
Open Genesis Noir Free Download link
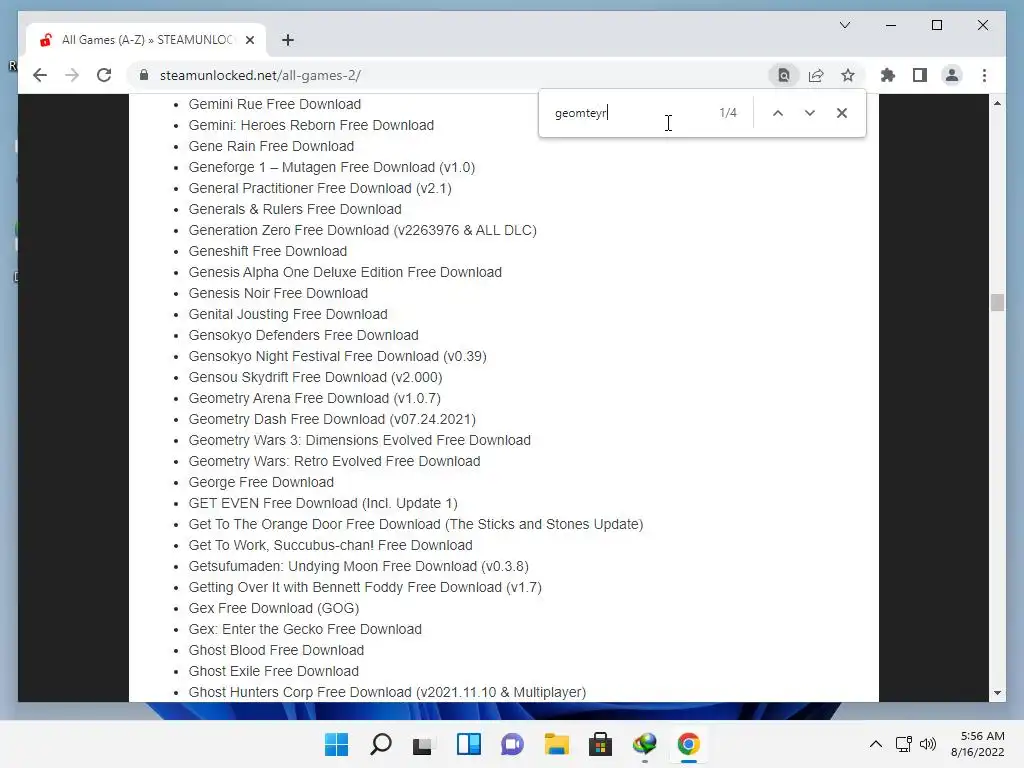click(278, 293)
